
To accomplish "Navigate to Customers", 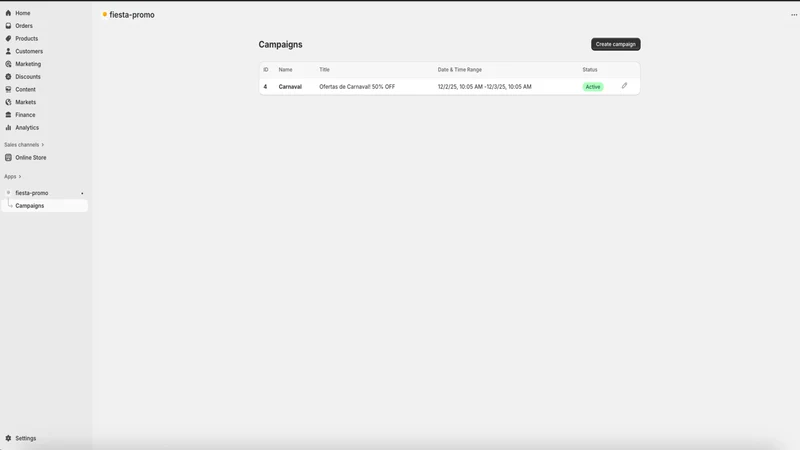I will 29,52.
